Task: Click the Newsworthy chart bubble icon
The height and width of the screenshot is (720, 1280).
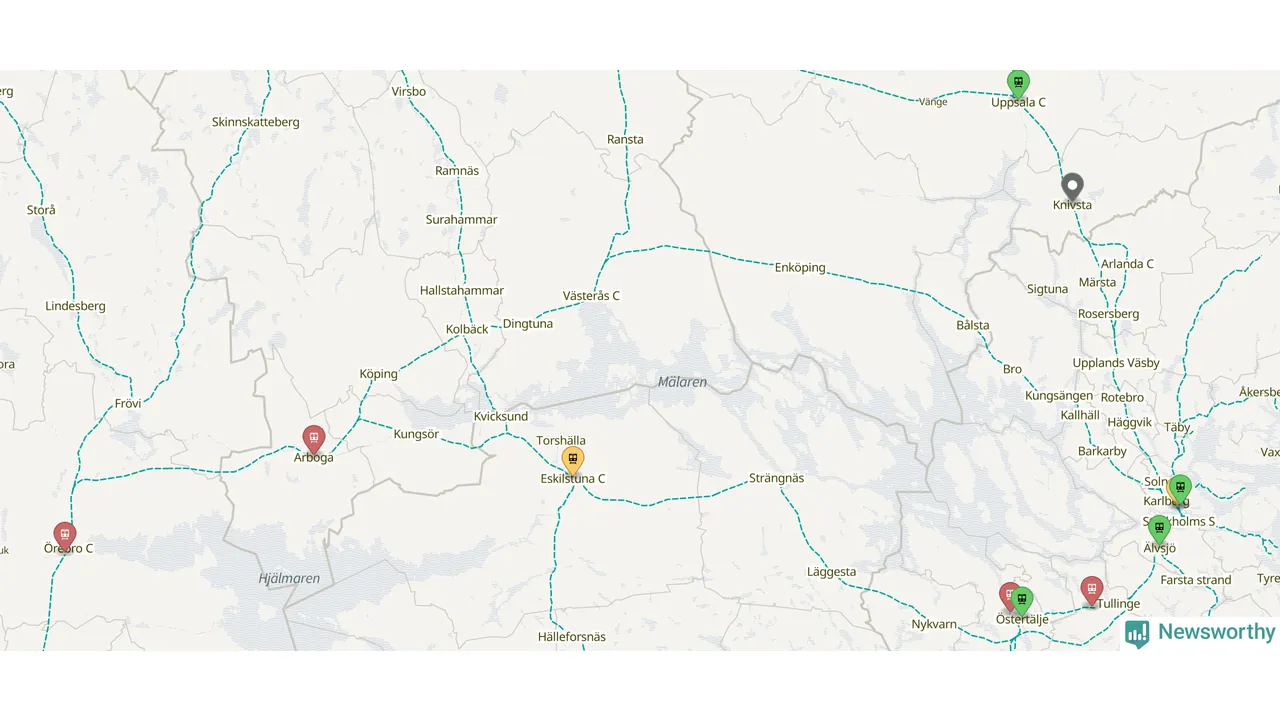Action: click(1137, 634)
